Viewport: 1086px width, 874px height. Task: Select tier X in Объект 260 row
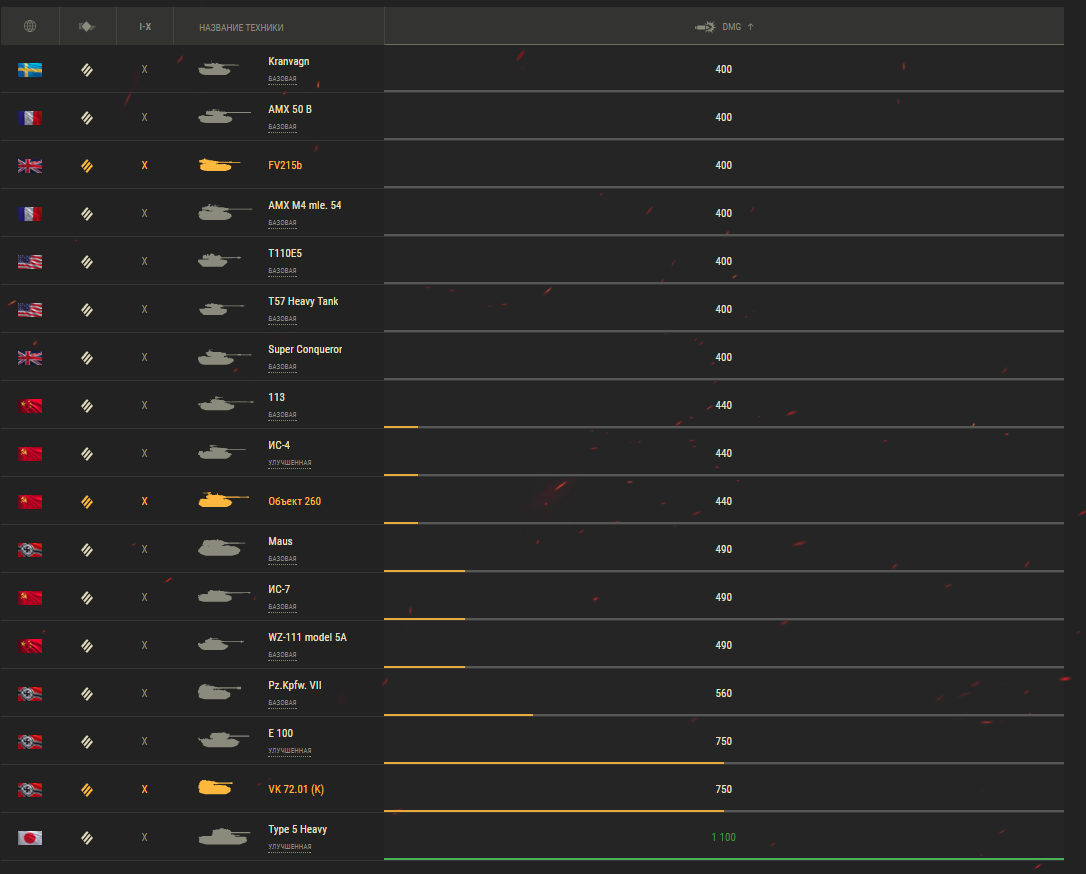coord(145,501)
